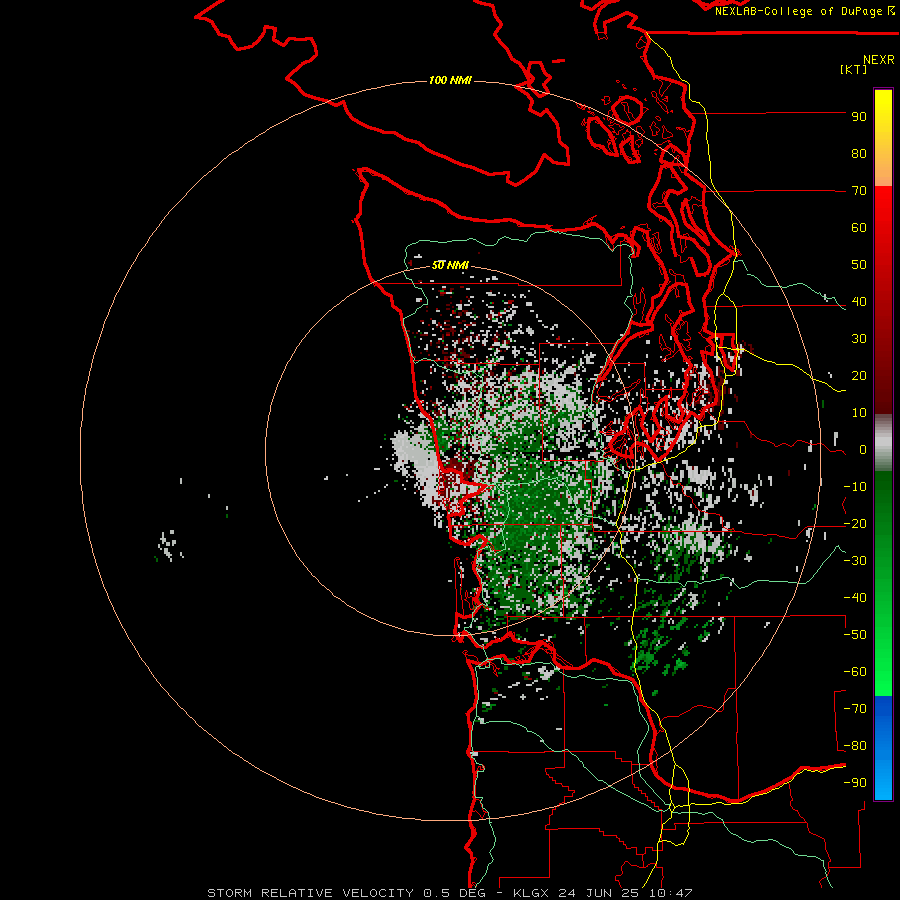Select the positive 90 scale value
Viewport: 900px width, 900px height.
click(859, 117)
